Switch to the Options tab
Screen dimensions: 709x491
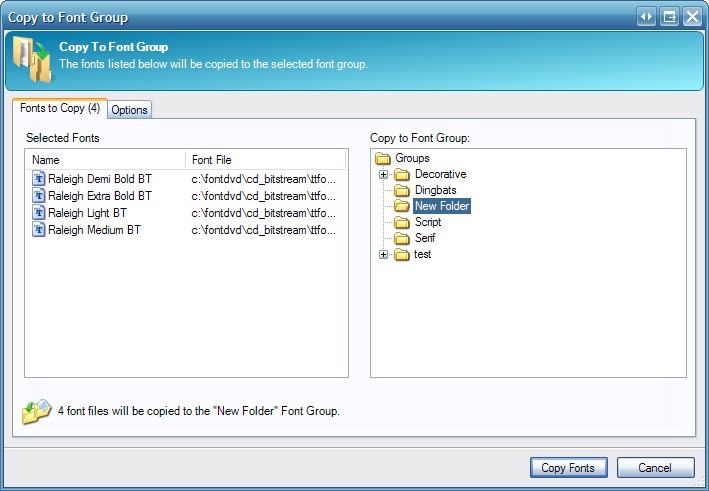(129, 110)
